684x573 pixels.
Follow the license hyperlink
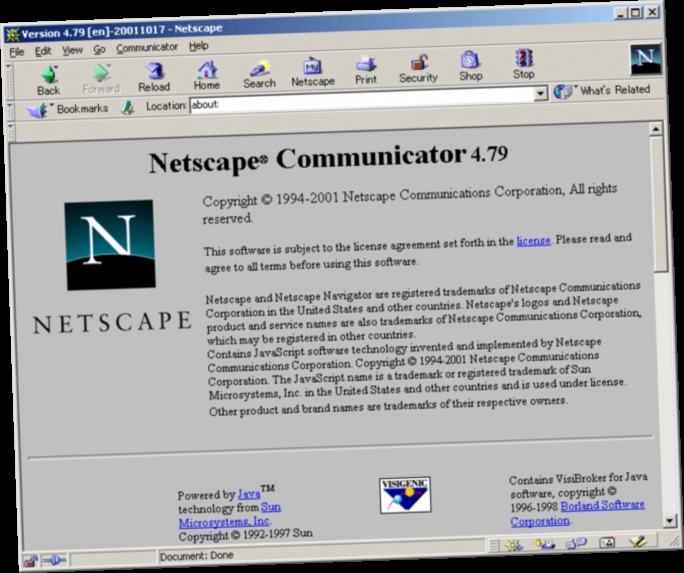[533, 241]
